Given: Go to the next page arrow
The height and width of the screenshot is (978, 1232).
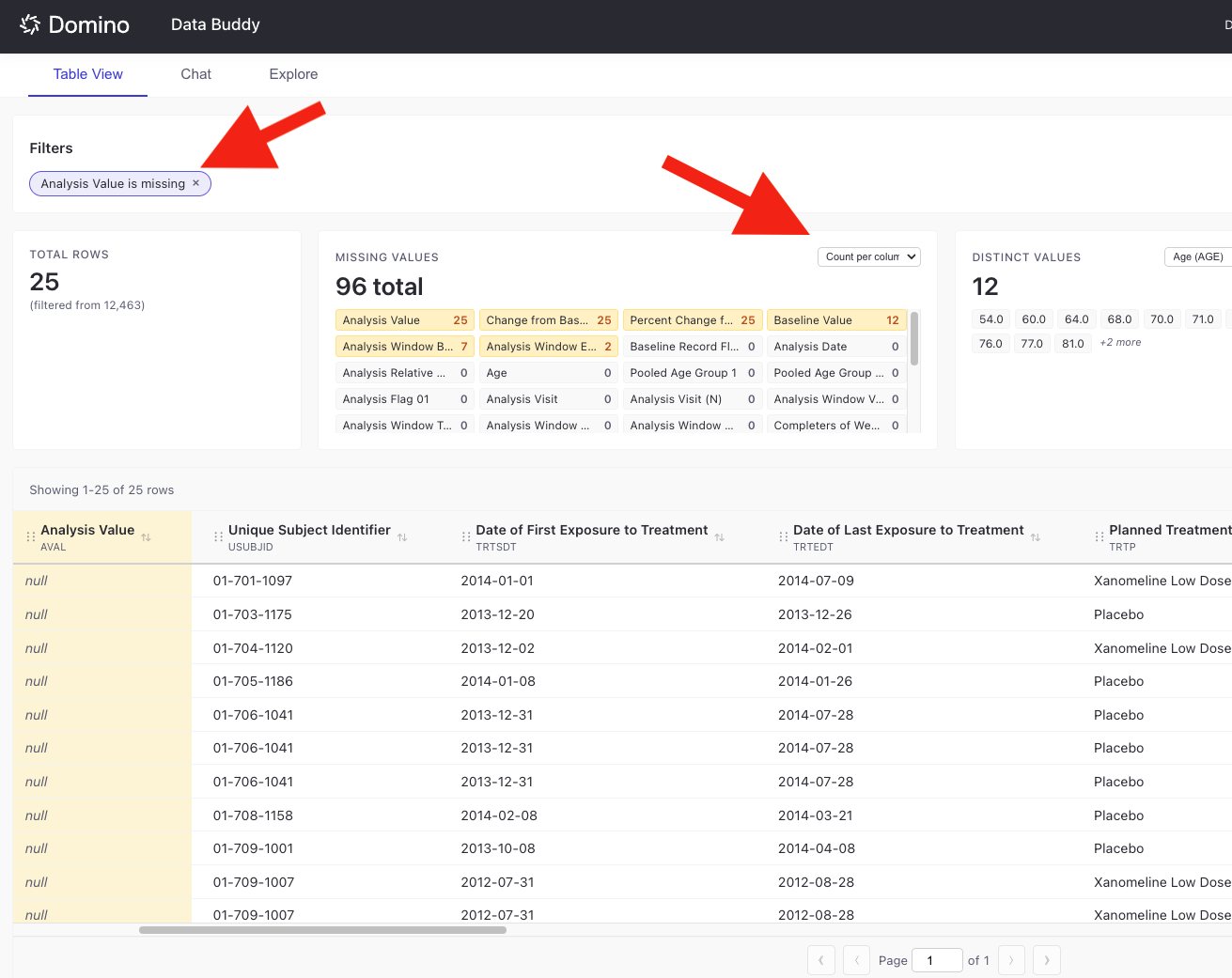Looking at the screenshot, I should point(1011,960).
